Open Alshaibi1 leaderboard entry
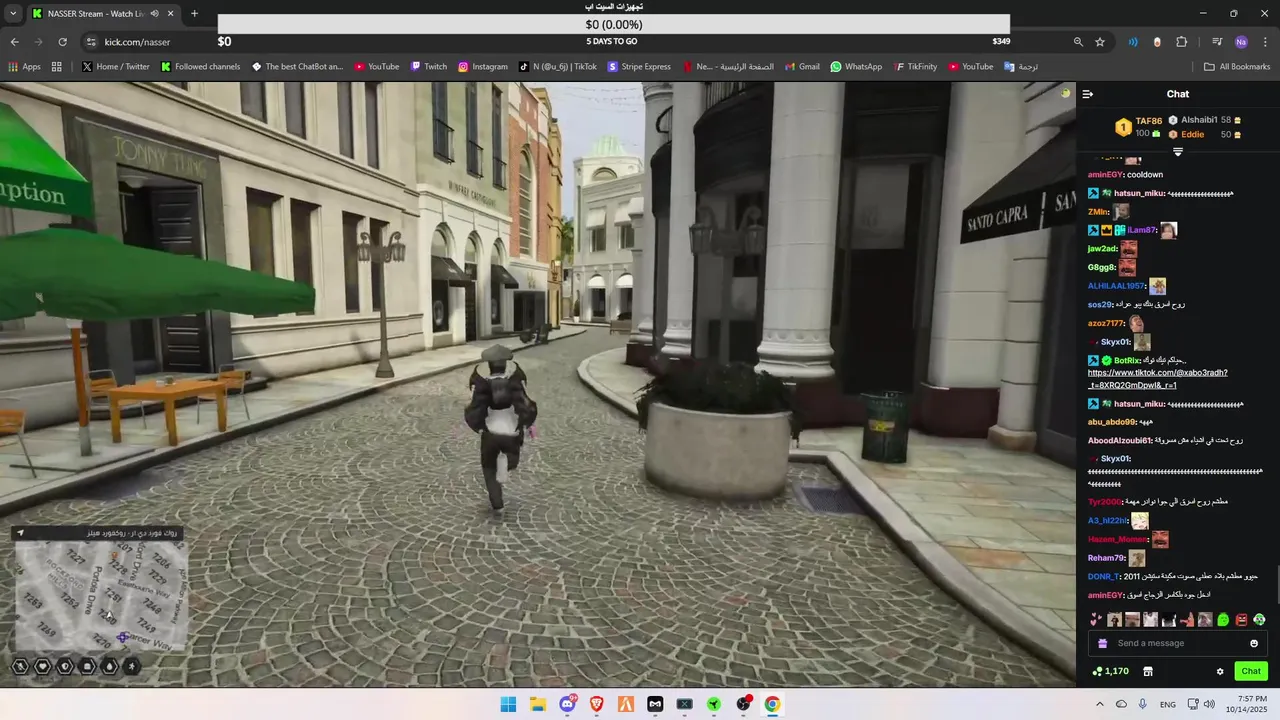1280x720 pixels. pyautogui.click(x=1204, y=120)
